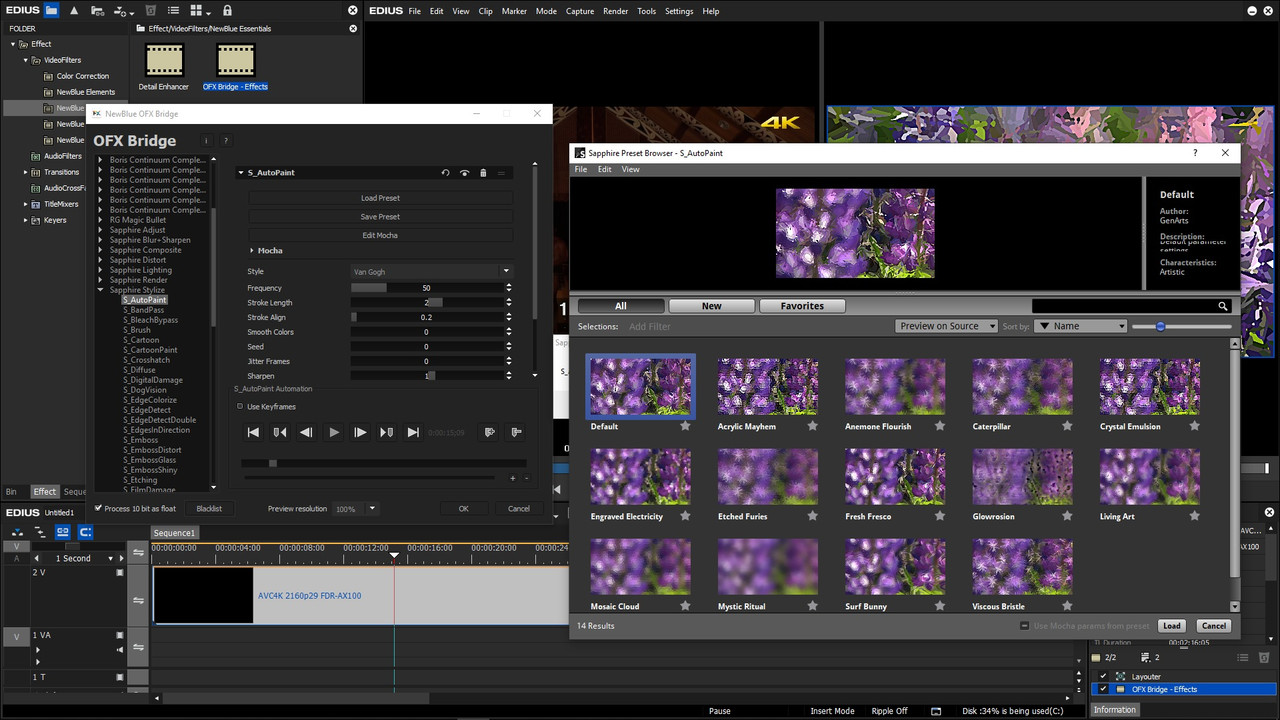The image size is (1280, 720).
Task: Collapse the S_AutoPaint section header
Action: (x=241, y=173)
